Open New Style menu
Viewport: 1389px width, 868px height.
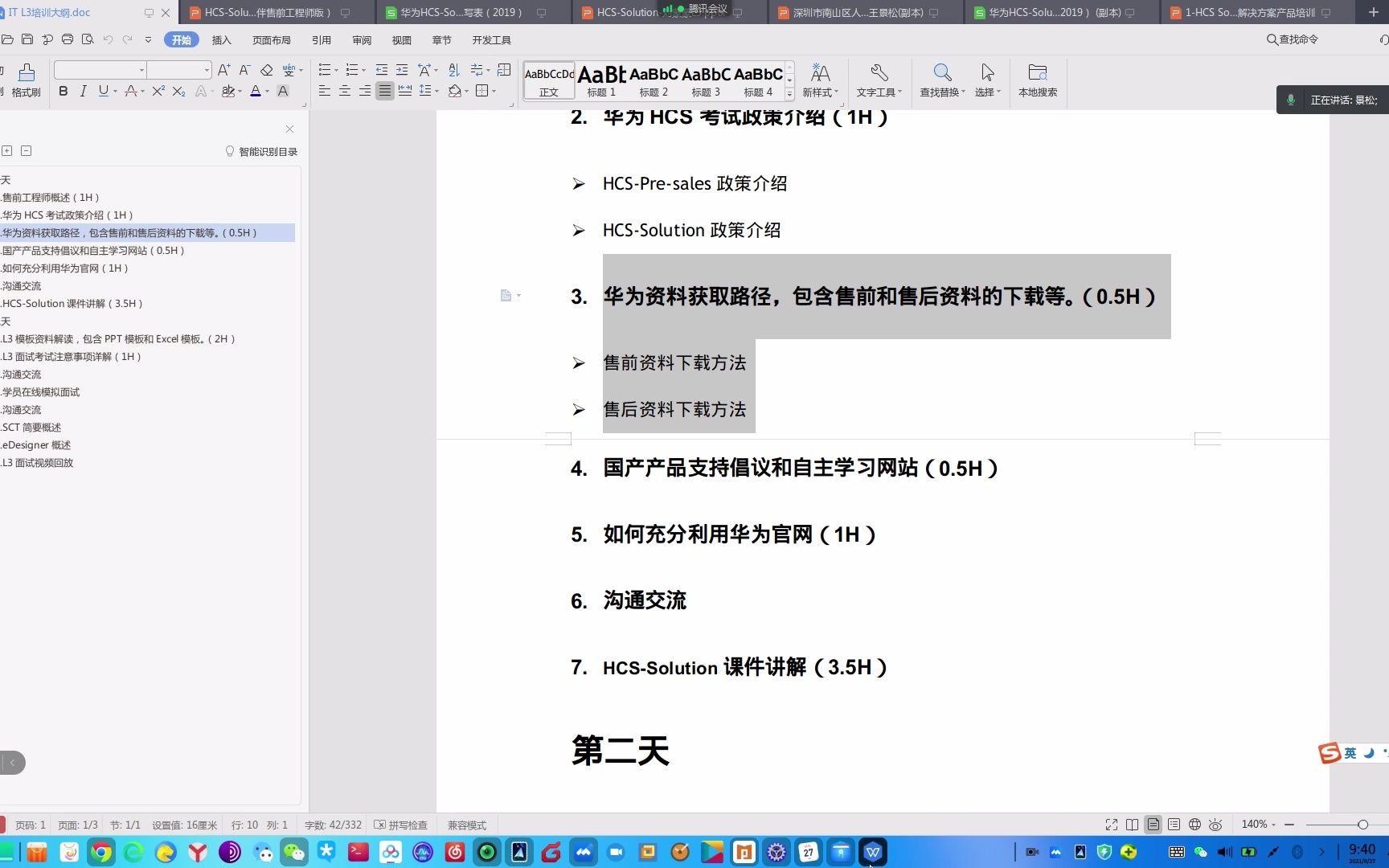tap(820, 80)
